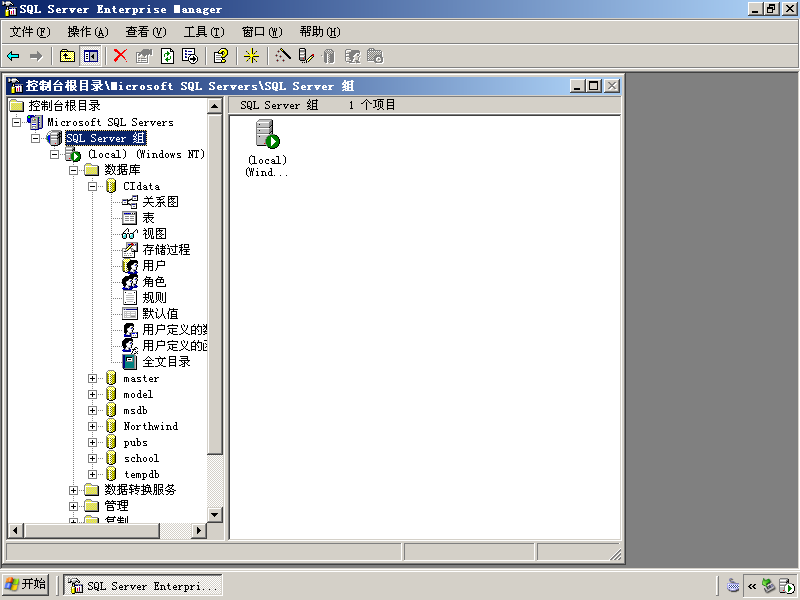Click the Help question mark toolbar icon
800x600 pixels.
[x=221, y=56]
